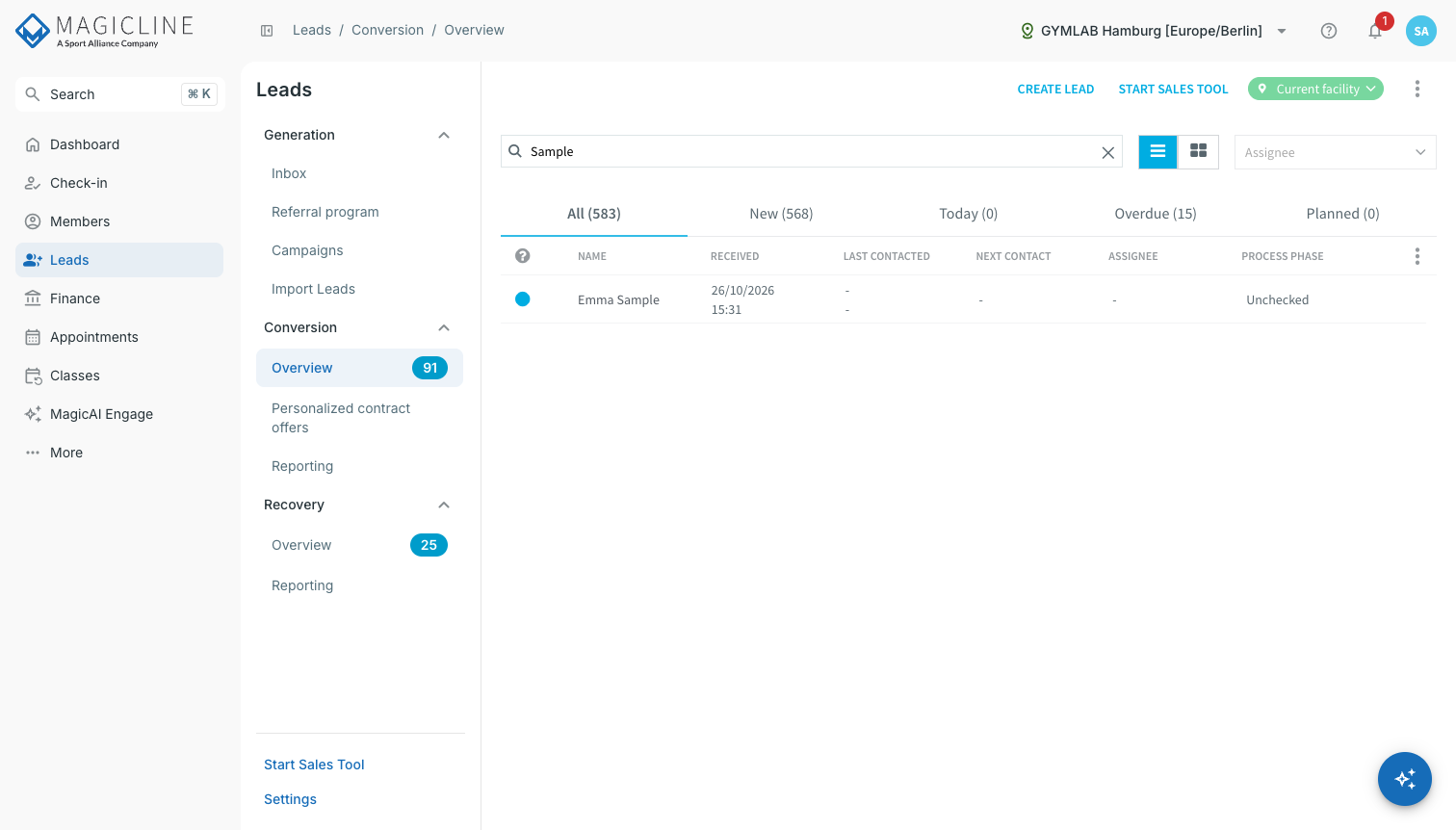Screen dimensions: 1456x830
Task: Click the blue status dot for Emma Sample
Action: point(523,299)
